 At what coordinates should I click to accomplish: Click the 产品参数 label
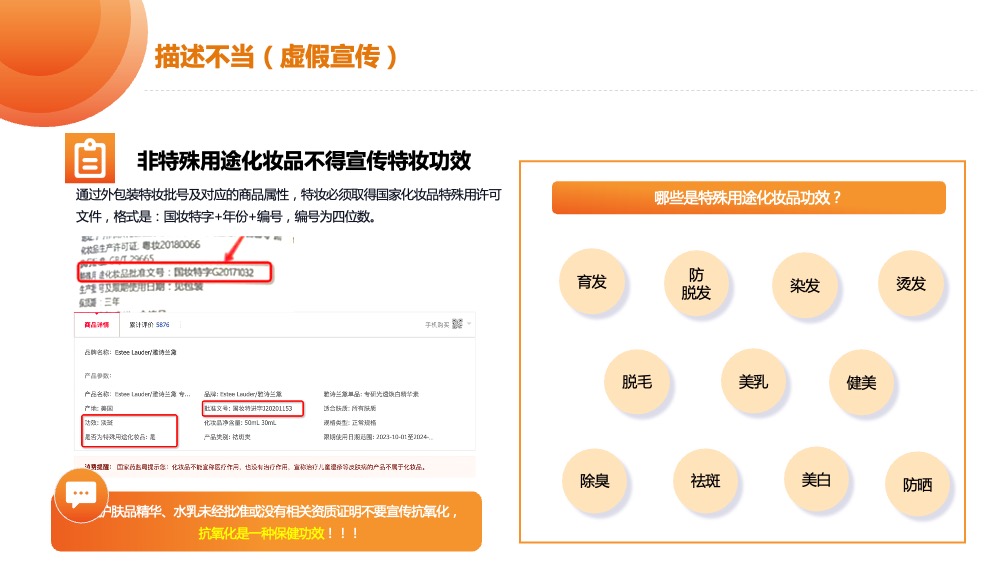(x=98, y=376)
